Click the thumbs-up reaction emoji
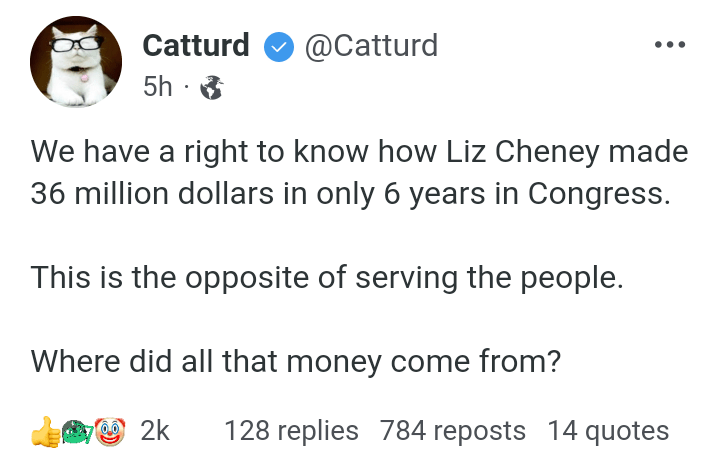 coord(45,431)
